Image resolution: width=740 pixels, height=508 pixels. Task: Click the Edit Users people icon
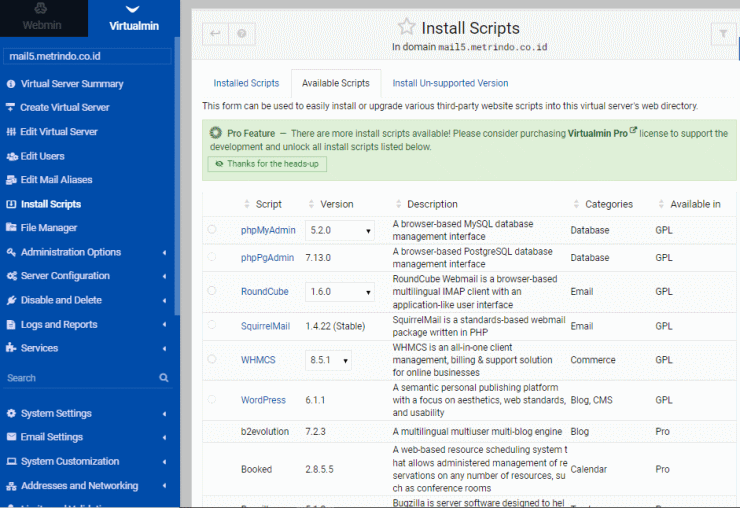click(x=11, y=156)
